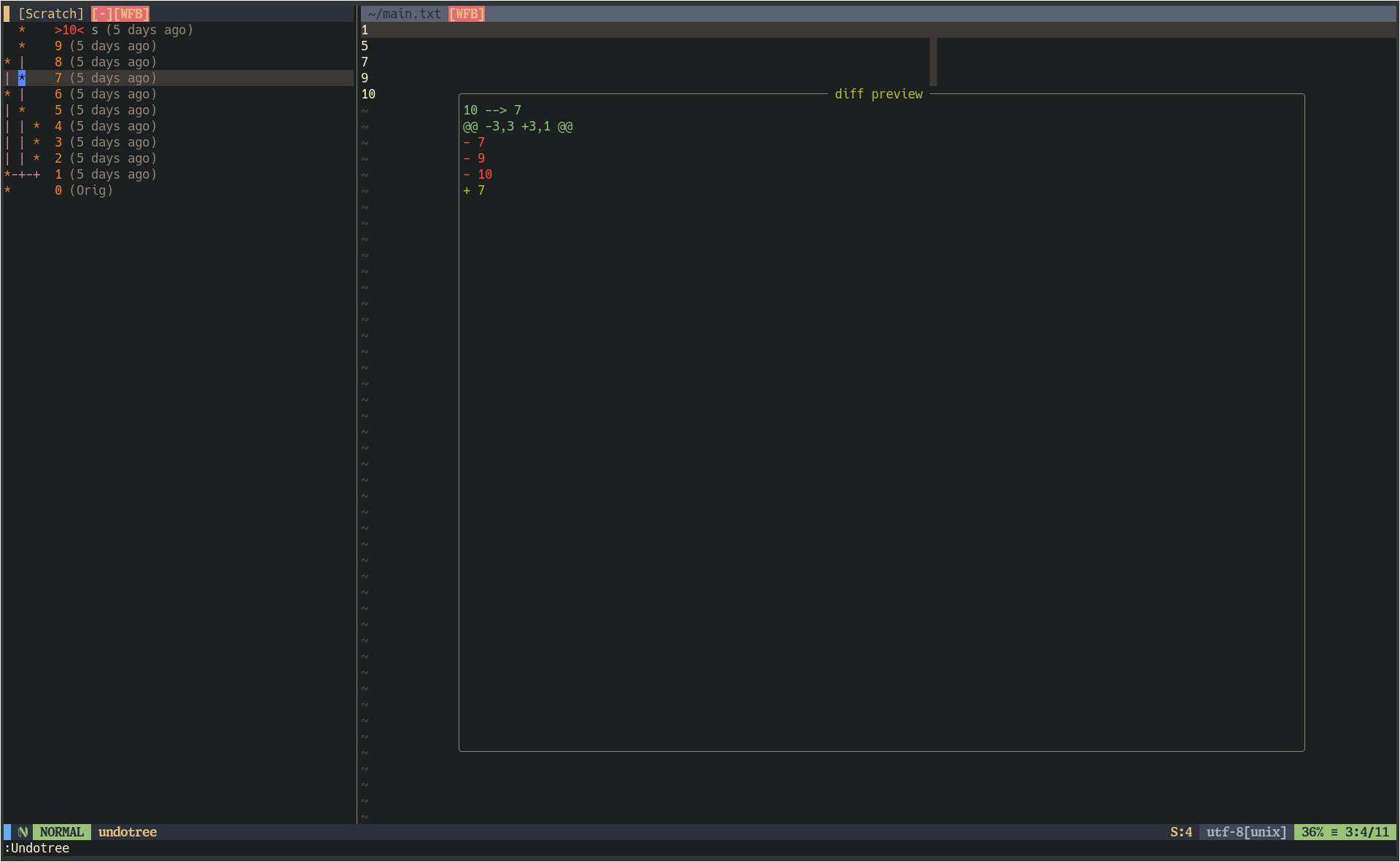Click the star node beside undo state 5
The height and width of the screenshot is (862, 1400).
[x=22, y=110]
